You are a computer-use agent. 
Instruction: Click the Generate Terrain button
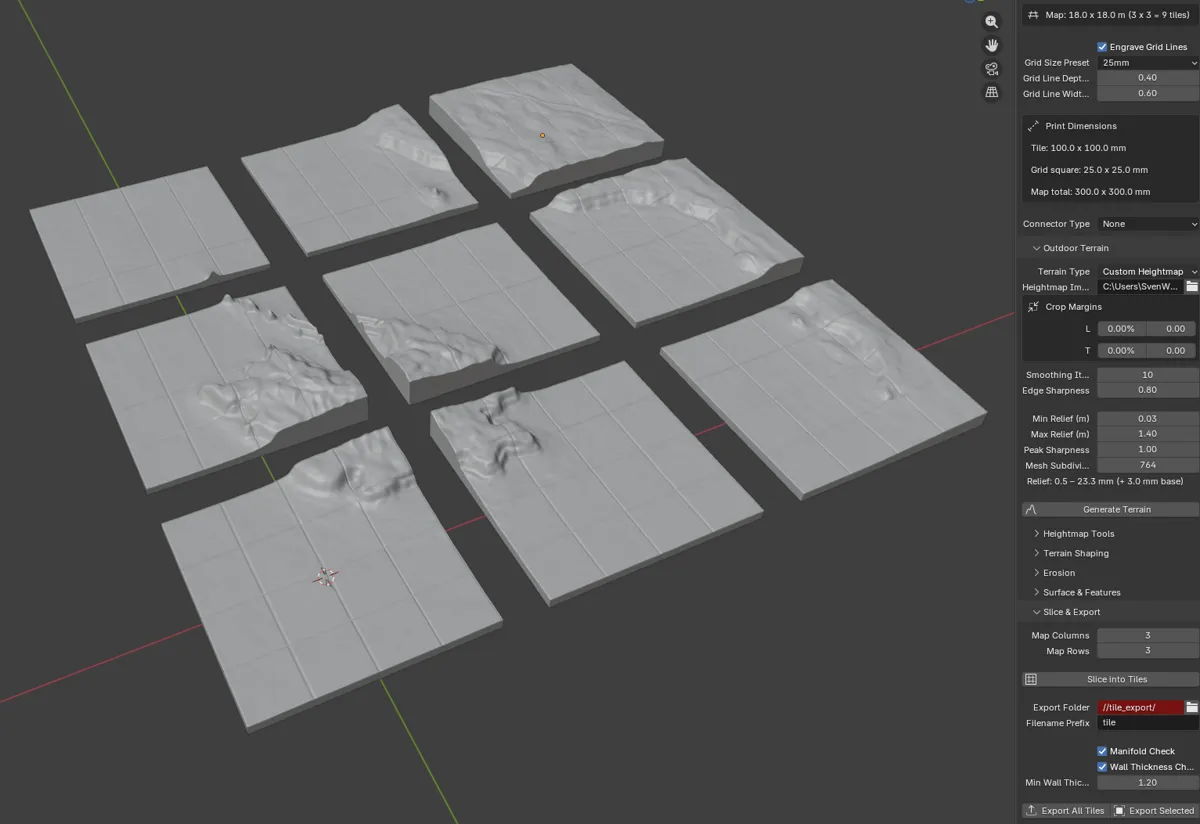(1110, 509)
